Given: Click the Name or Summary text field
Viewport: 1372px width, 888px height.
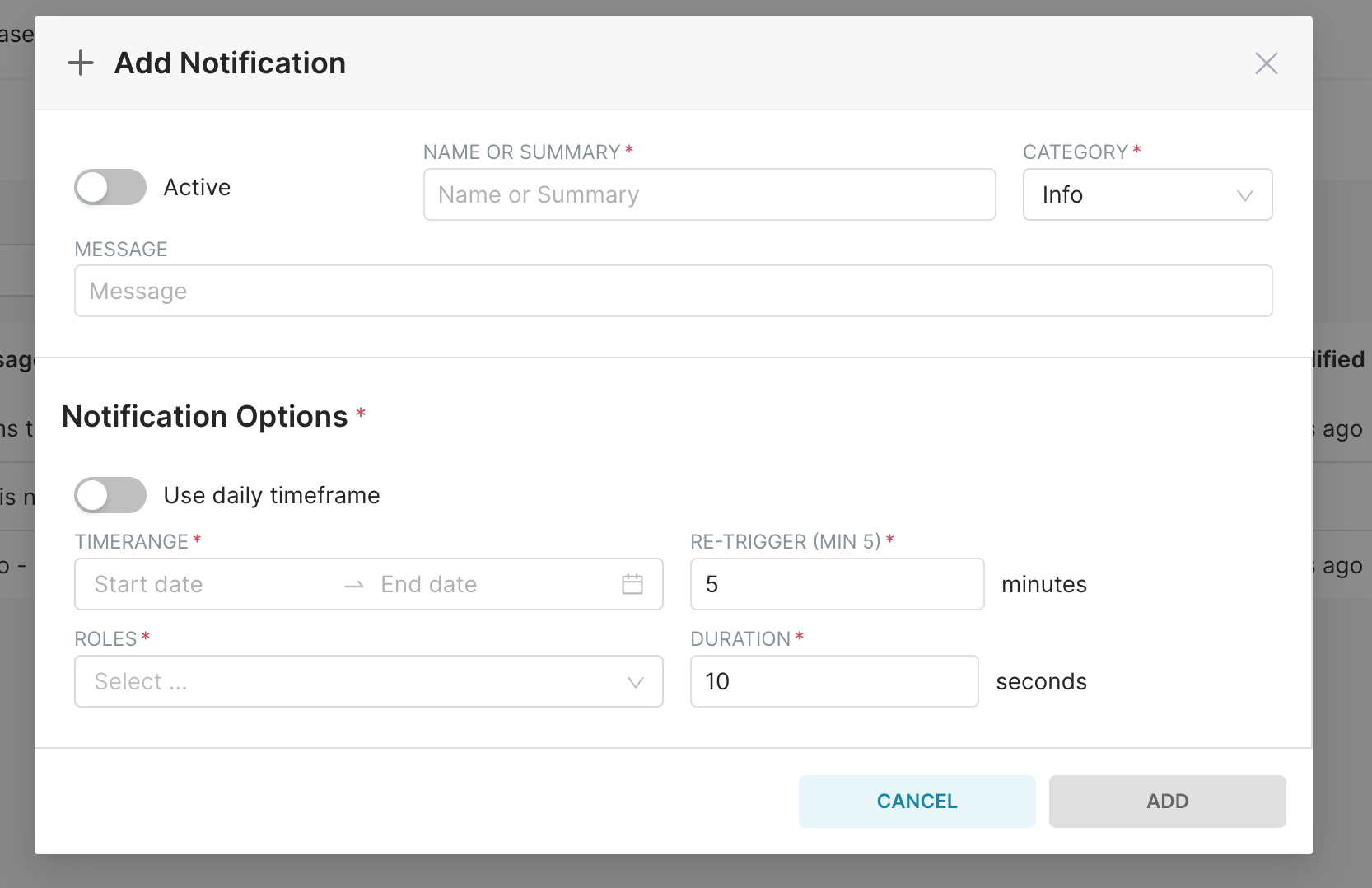Looking at the screenshot, I should (709, 195).
